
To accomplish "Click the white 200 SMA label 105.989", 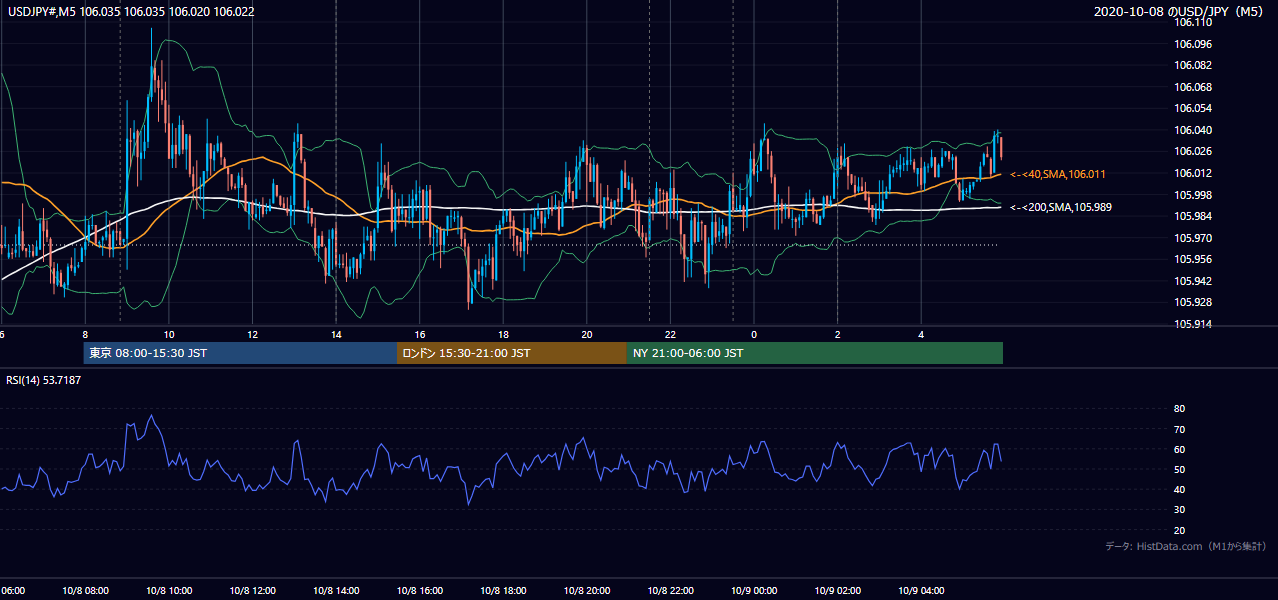I will tap(1061, 207).
